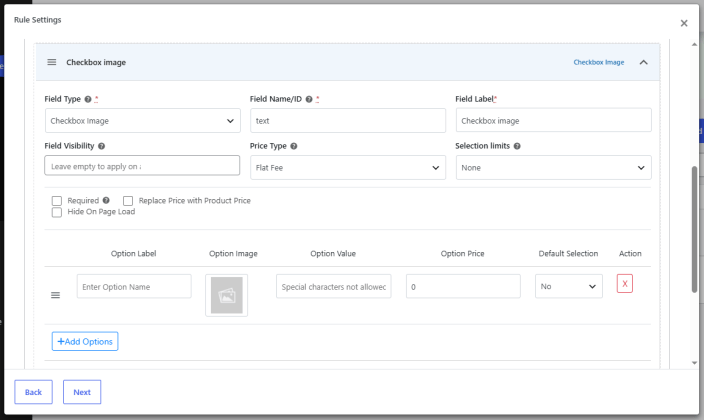Close the Rule Settings dialog
704x420 pixels.
684,23
